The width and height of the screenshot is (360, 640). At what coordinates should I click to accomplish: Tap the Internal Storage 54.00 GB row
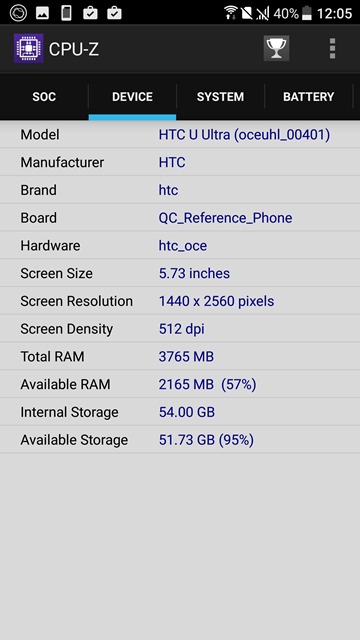pos(180,412)
